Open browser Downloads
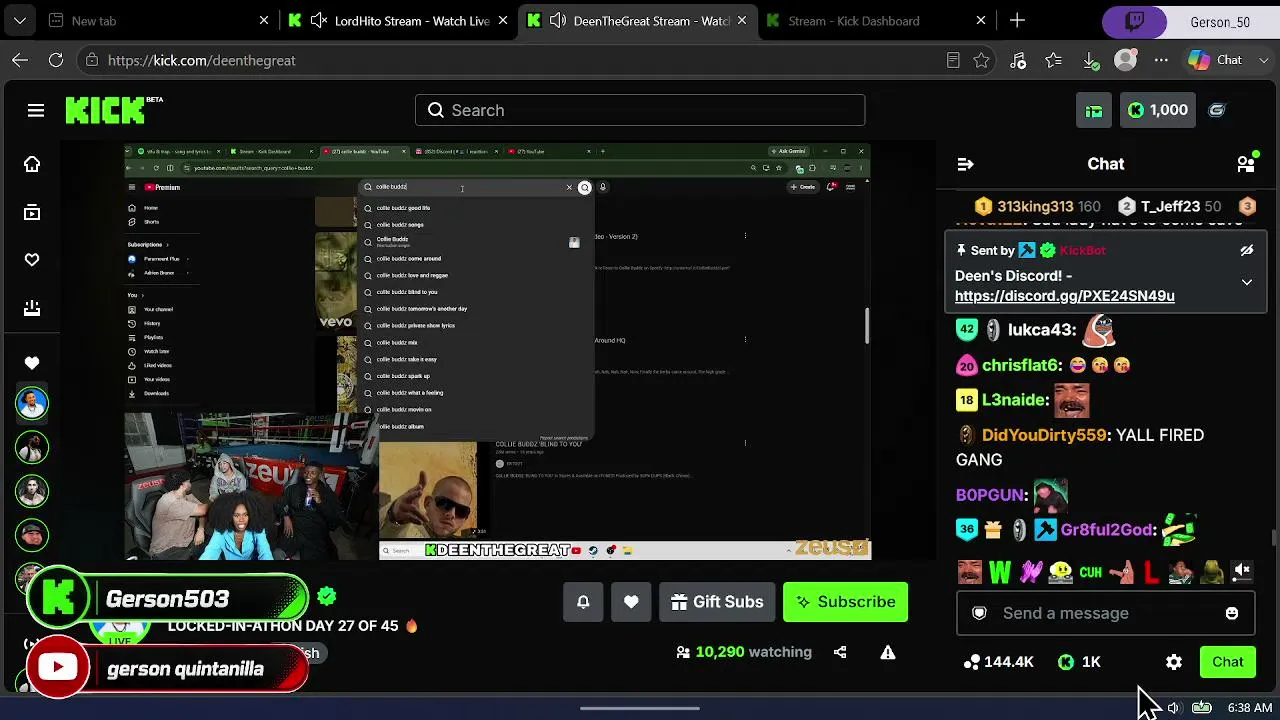 click(1091, 60)
